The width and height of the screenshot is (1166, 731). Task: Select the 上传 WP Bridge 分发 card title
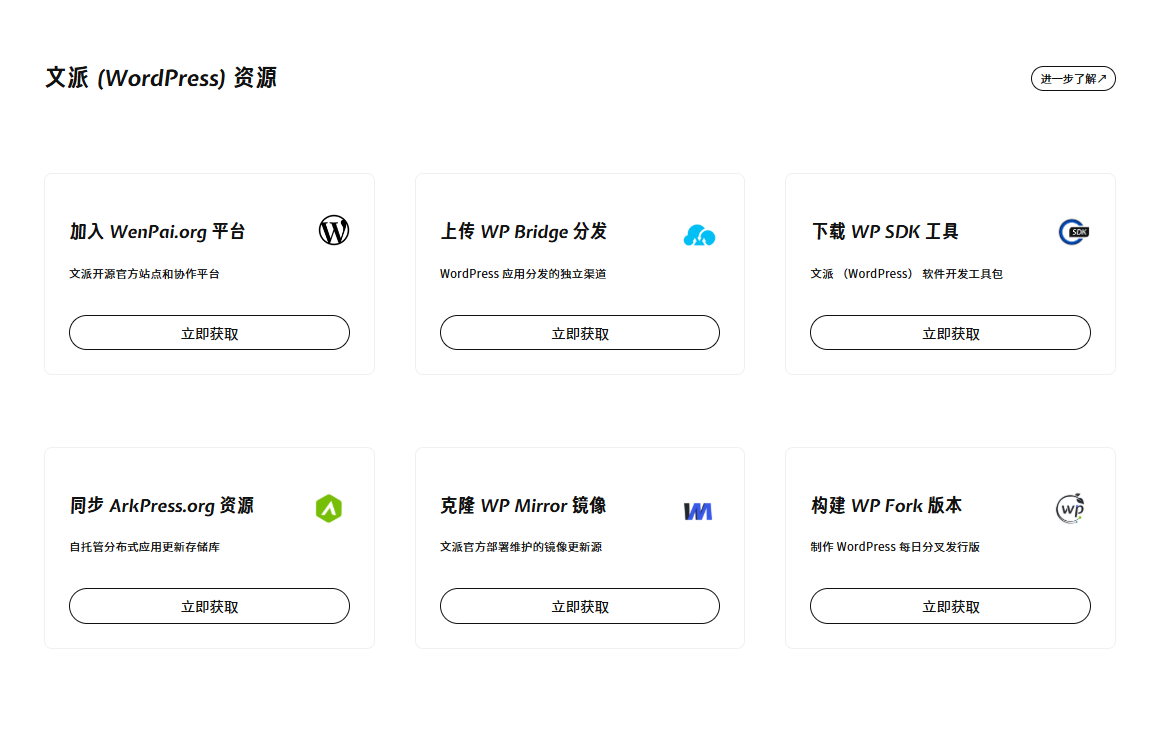click(523, 232)
